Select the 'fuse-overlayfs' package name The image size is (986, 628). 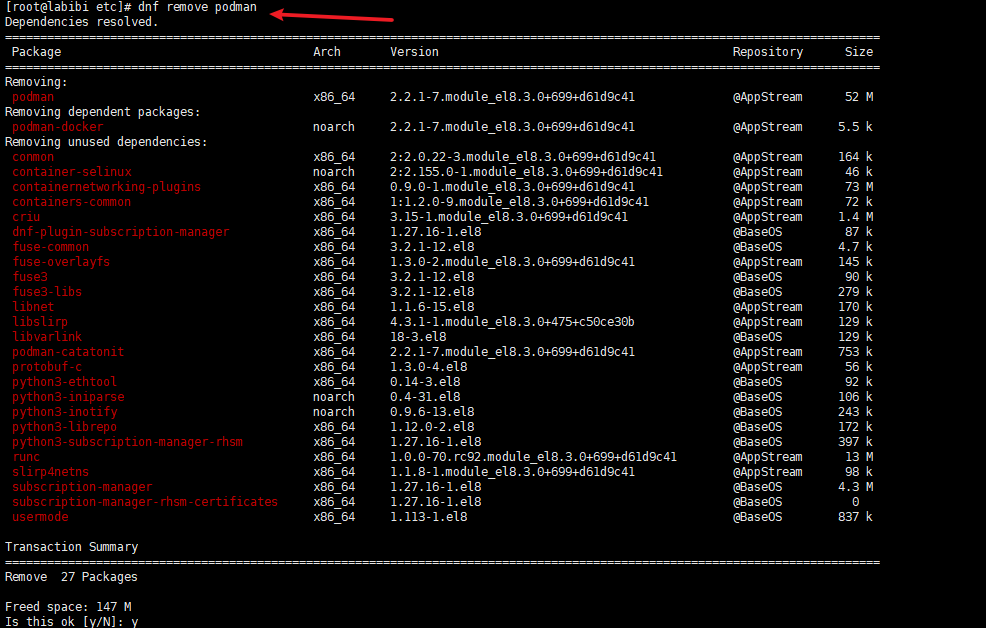61,262
